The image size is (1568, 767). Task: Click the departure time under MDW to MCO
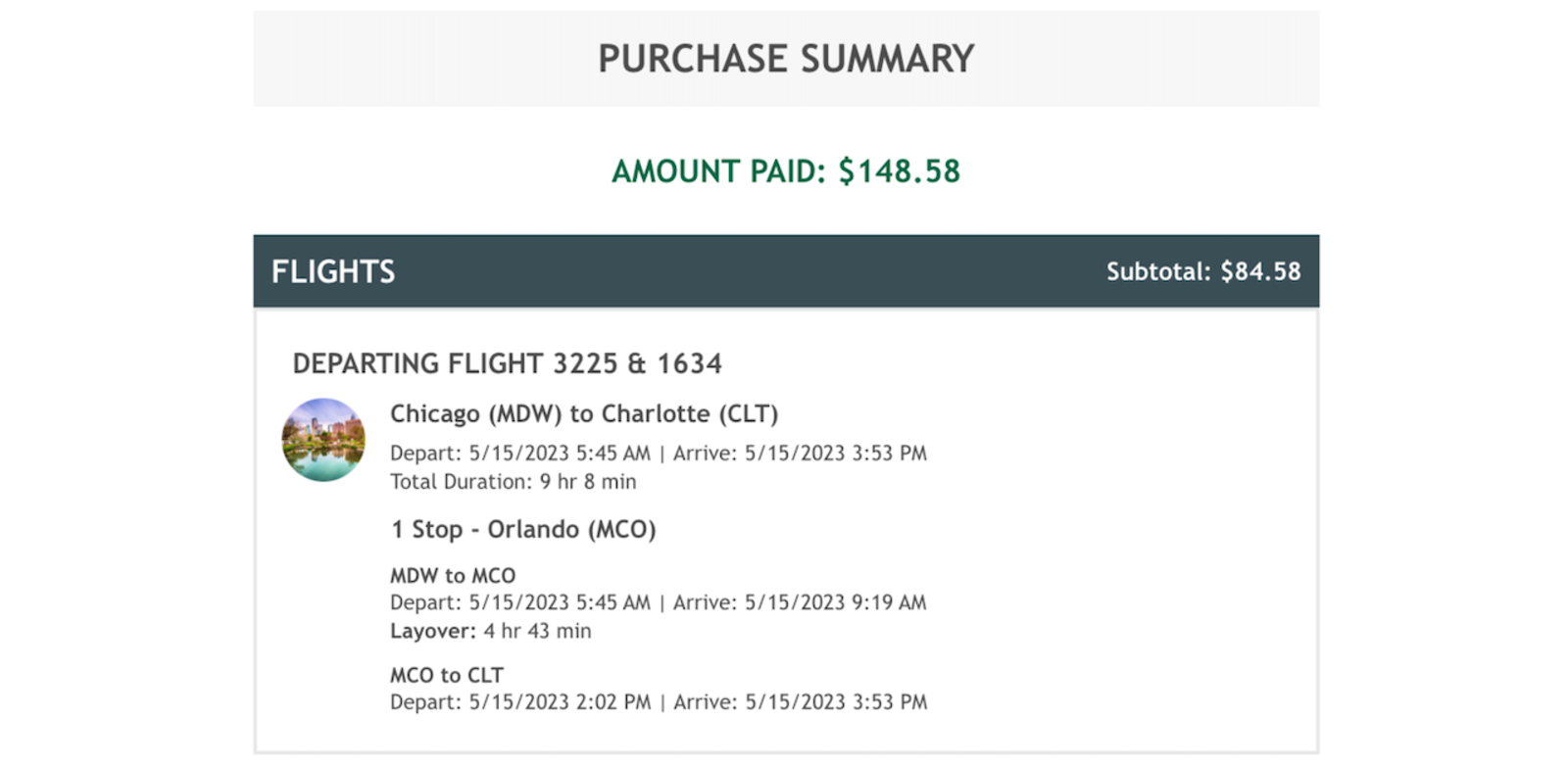click(612, 602)
